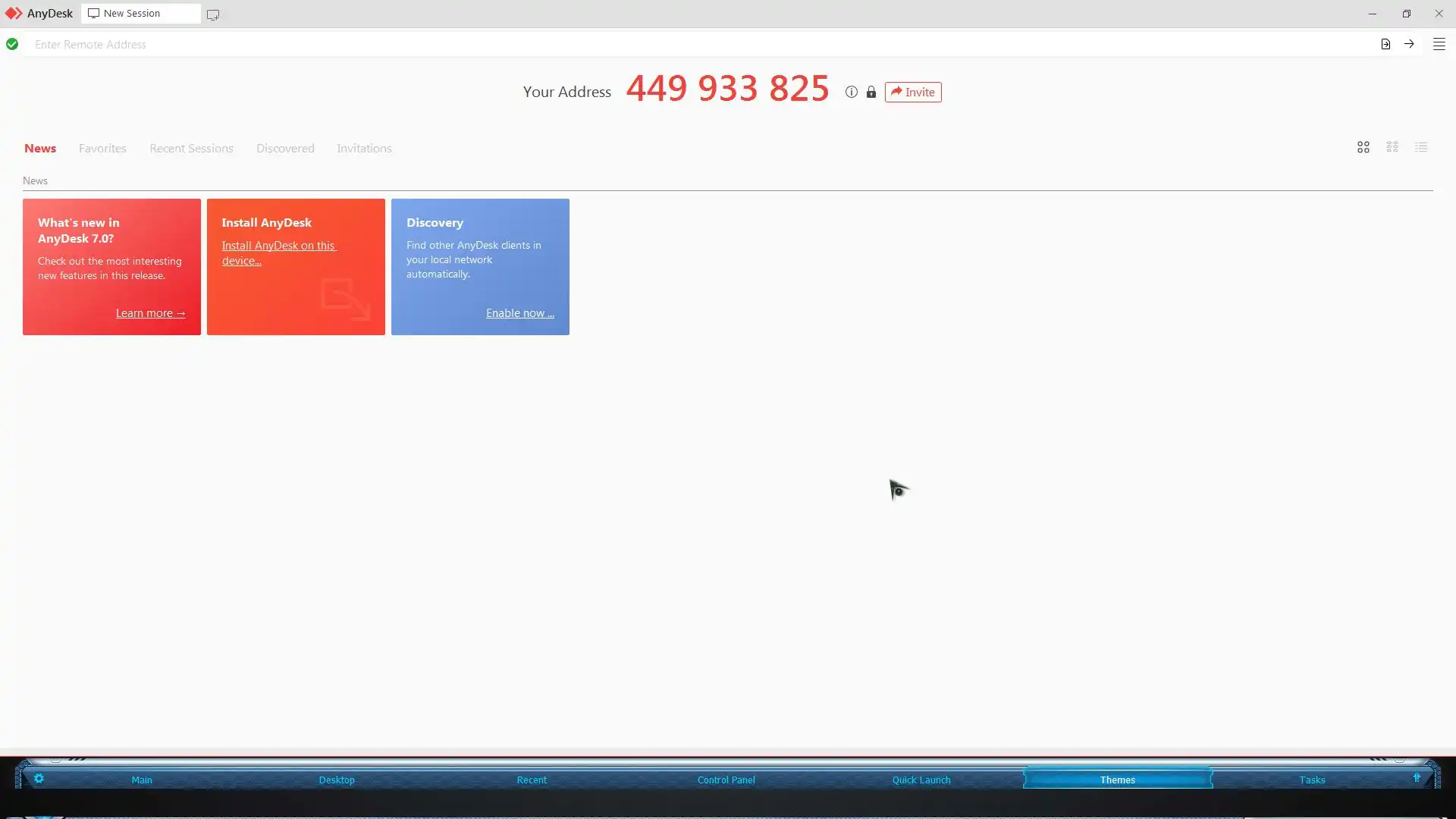This screenshot has width=1456, height=819.
Task: Click the Invite button
Action: point(913,92)
